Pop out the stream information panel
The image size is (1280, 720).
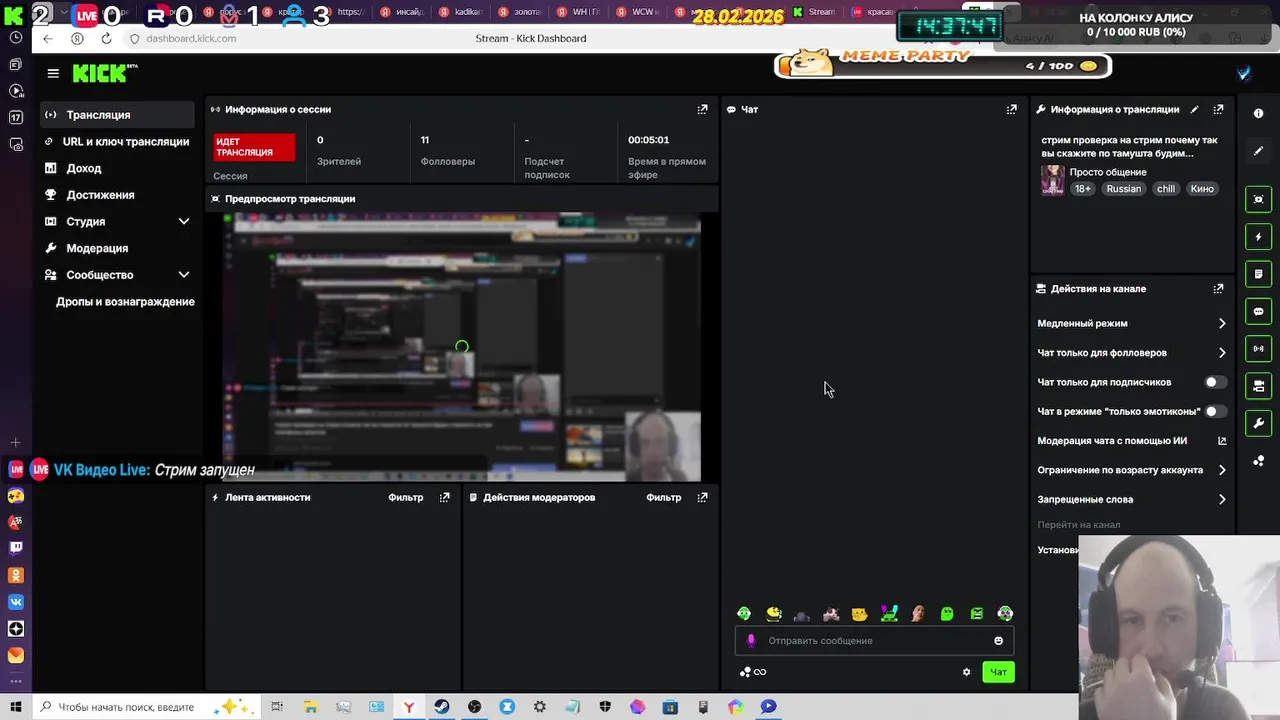tap(1218, 109)
